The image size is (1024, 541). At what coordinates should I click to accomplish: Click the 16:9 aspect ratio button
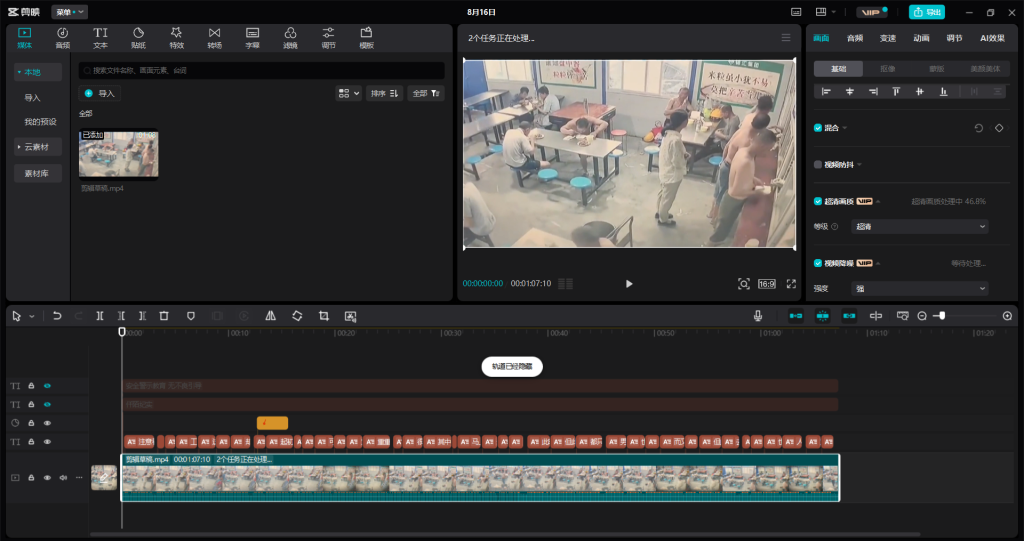[x=767, y=284]
